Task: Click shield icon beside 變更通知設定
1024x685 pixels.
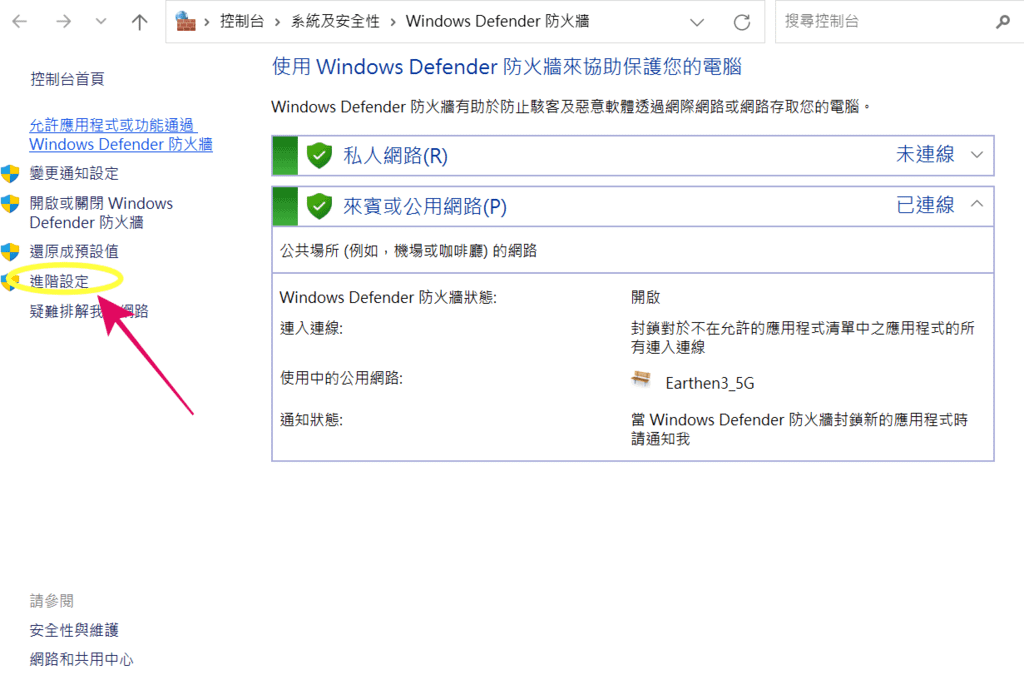Action: pos(10,174)
